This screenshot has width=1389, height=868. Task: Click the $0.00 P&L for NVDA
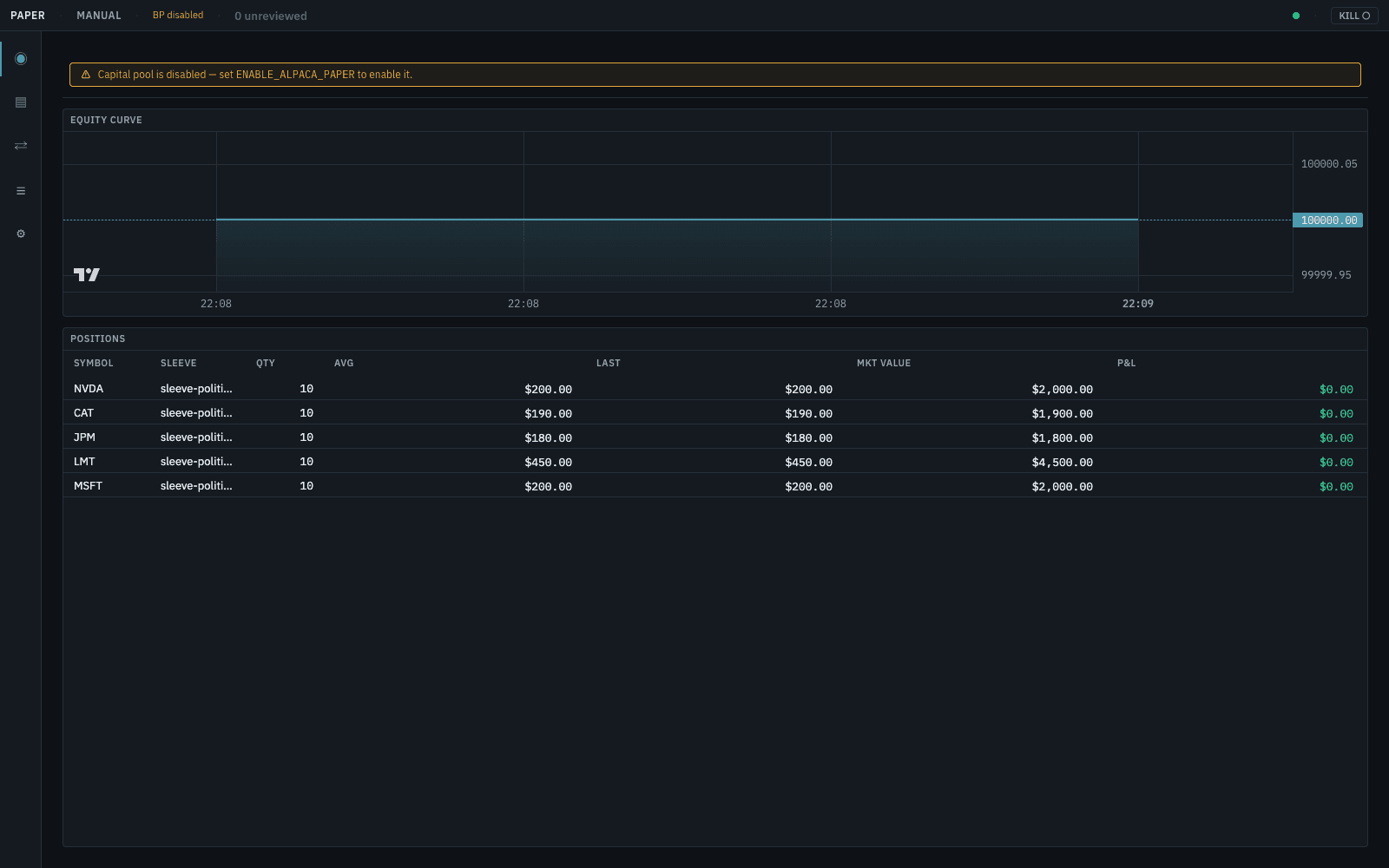[x=1337, y=390]
